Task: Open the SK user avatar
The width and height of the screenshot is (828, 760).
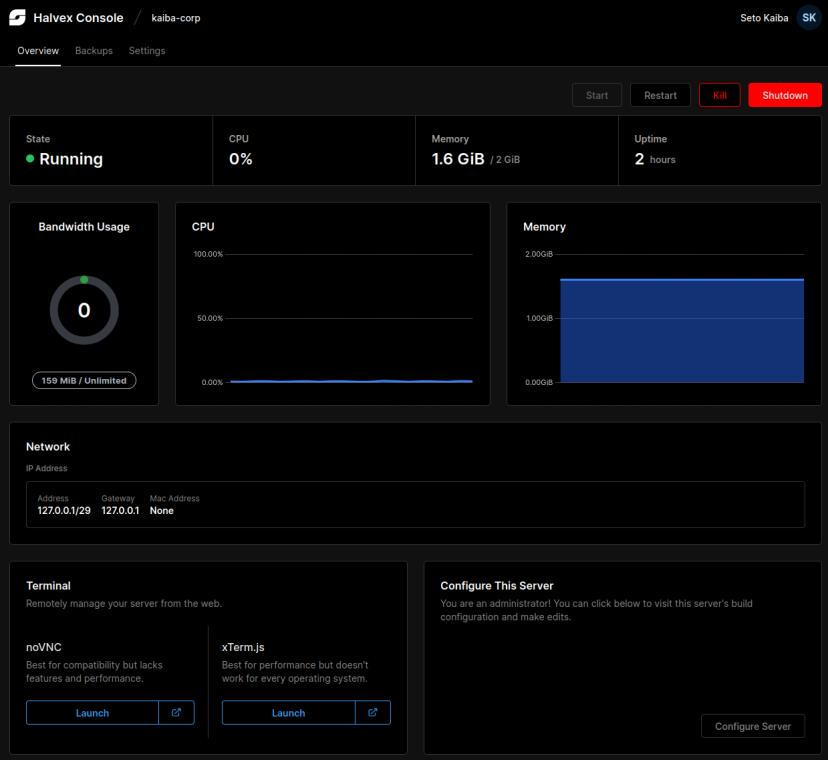Action: [808, 17]
